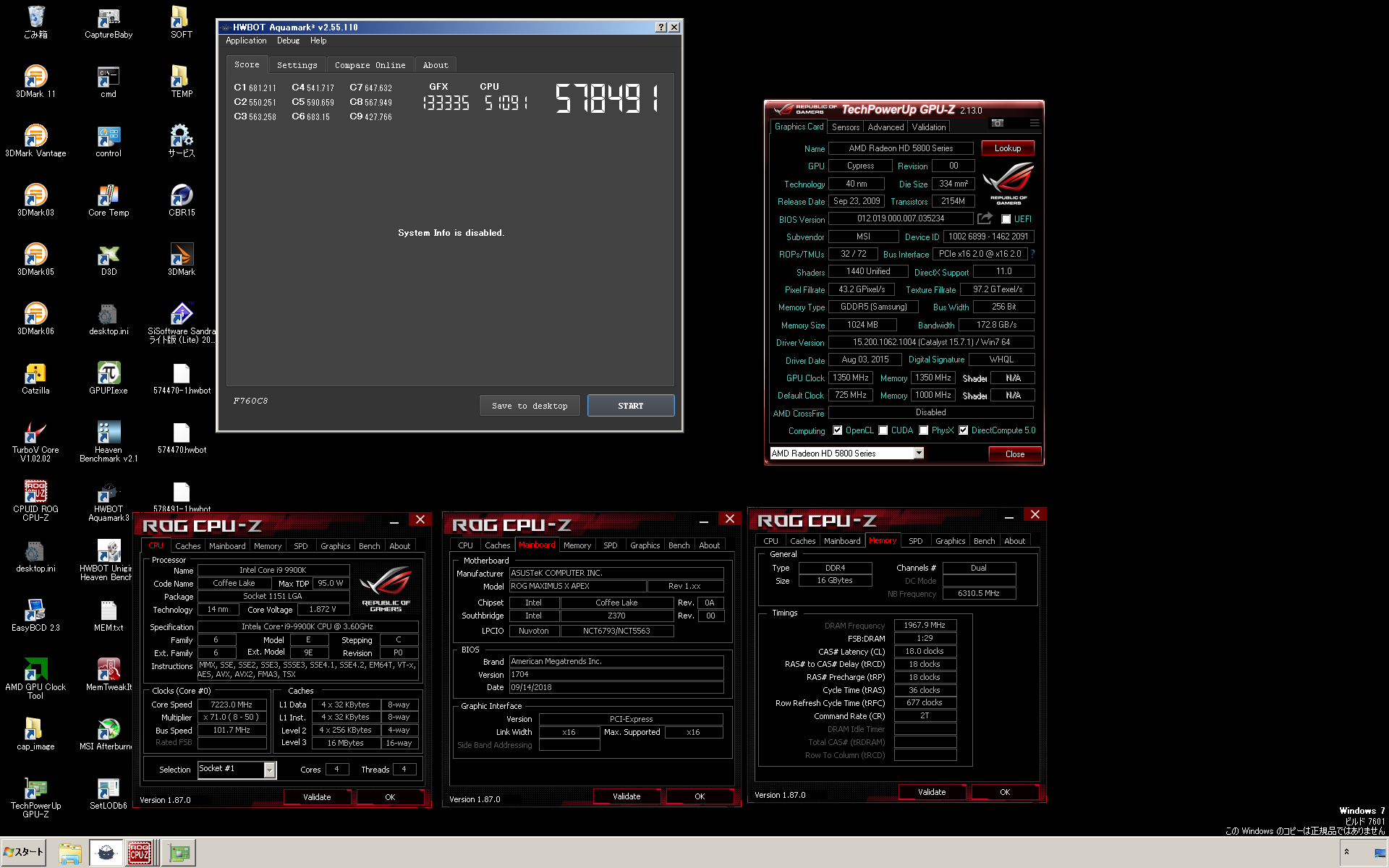Viewport: 1389px width, 868px height.
Task: Select the HWBOT Aquamark3 desktop icon
Action: pyautogui.click(x=109, y=501)
